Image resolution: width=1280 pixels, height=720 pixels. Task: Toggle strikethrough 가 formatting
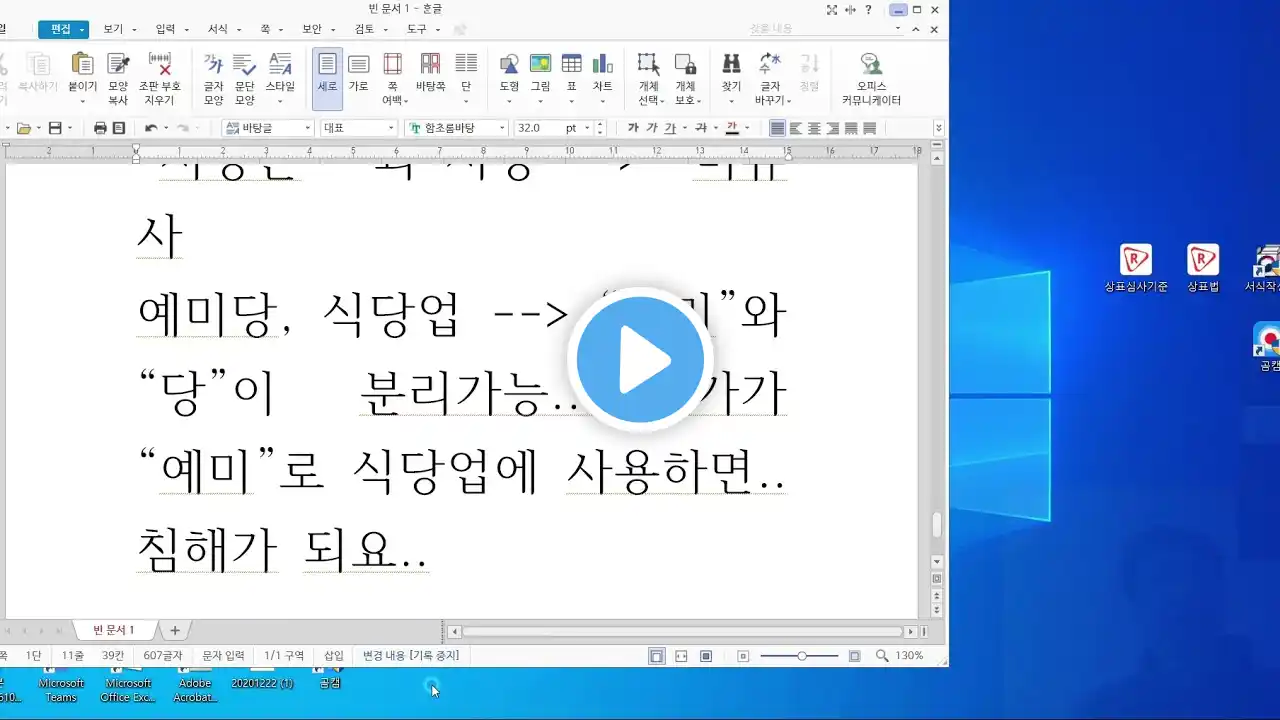coord(700,128)
